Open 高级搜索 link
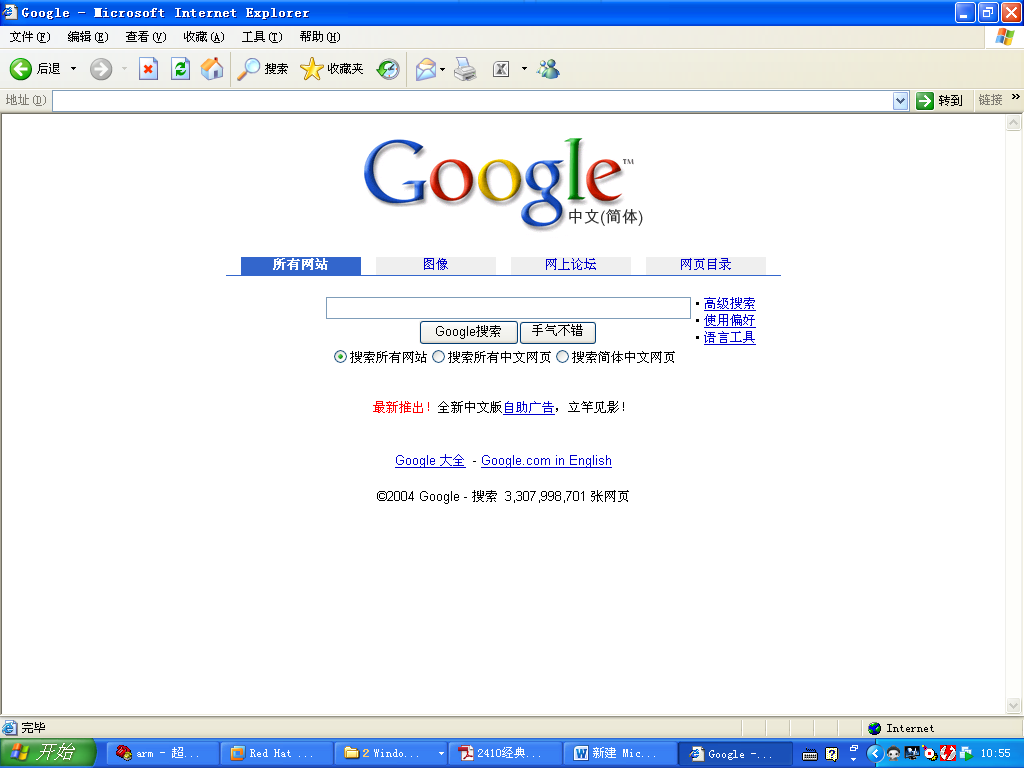 [729, 304]
